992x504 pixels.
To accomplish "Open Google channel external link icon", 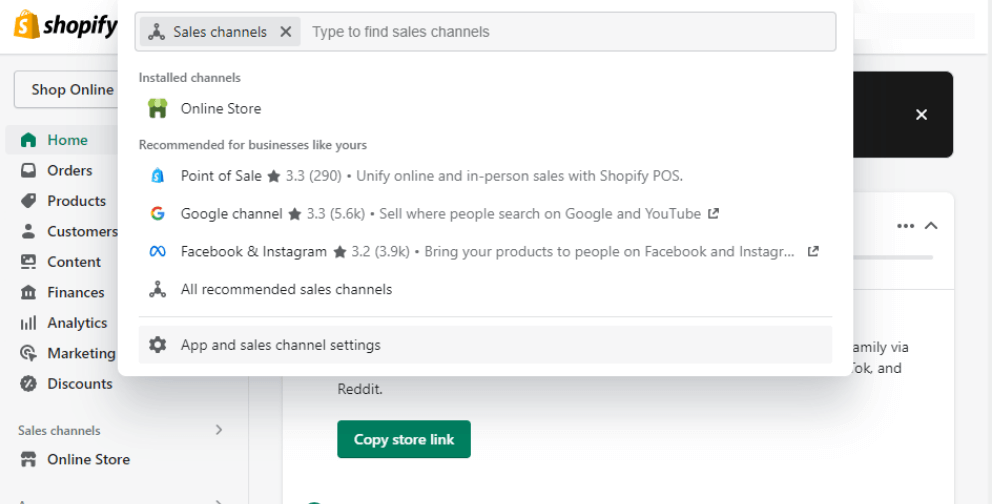I will [713, 214].
